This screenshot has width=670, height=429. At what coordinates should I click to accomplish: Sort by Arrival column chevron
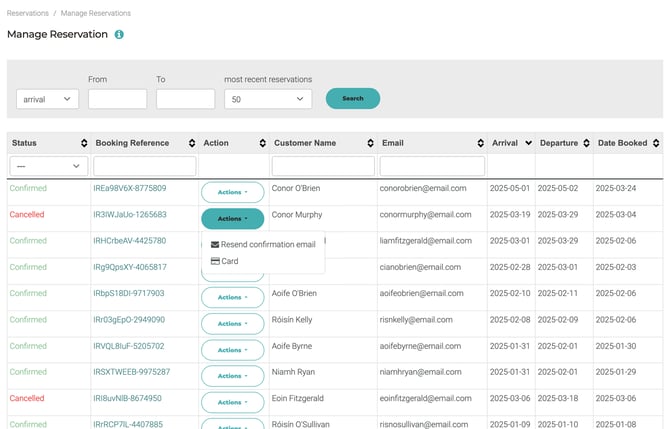tap(529, 143)
